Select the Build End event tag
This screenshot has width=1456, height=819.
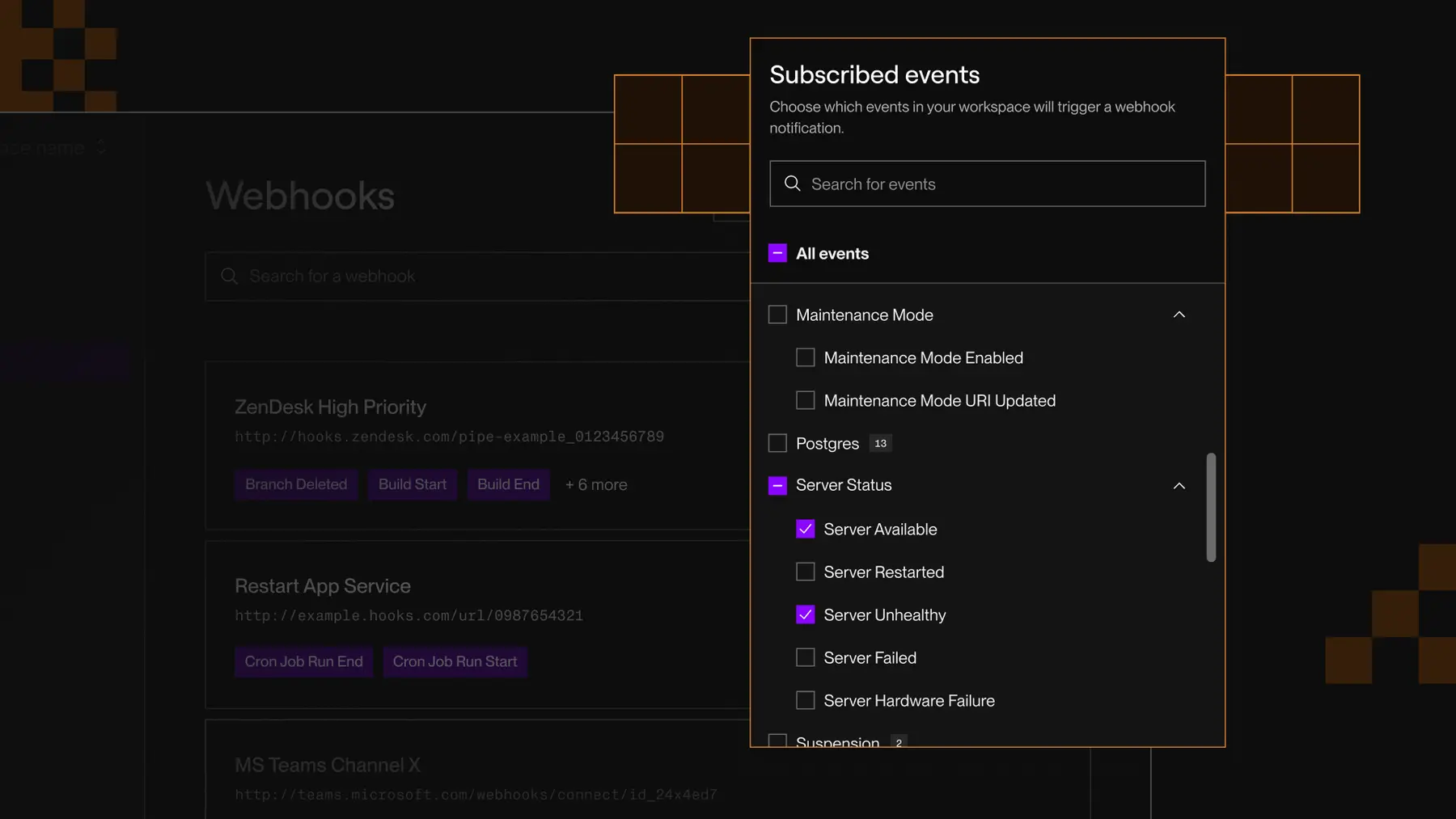(x=508, y=484)
